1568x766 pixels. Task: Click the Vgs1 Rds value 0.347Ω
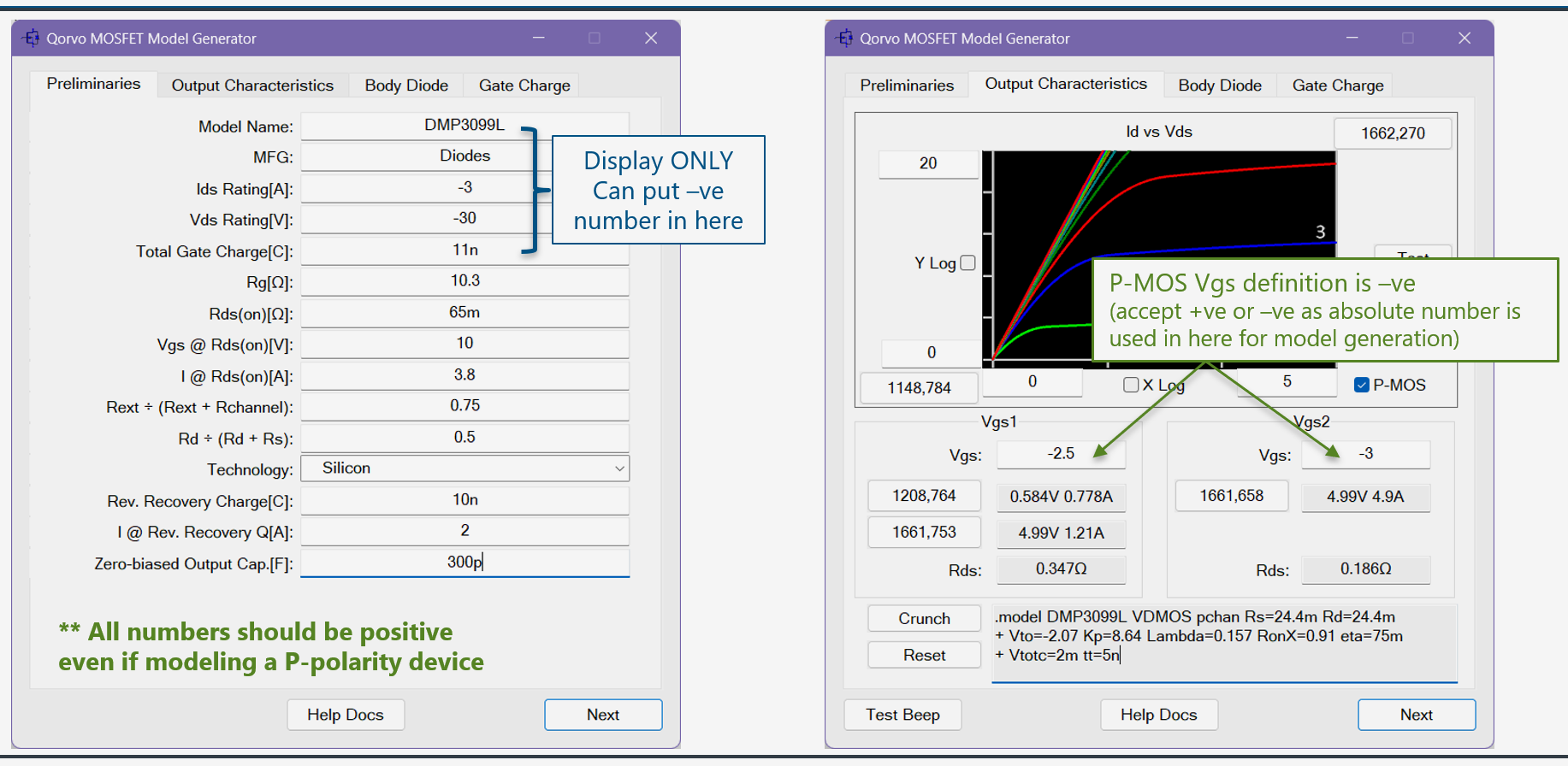tap(1061, 570)
